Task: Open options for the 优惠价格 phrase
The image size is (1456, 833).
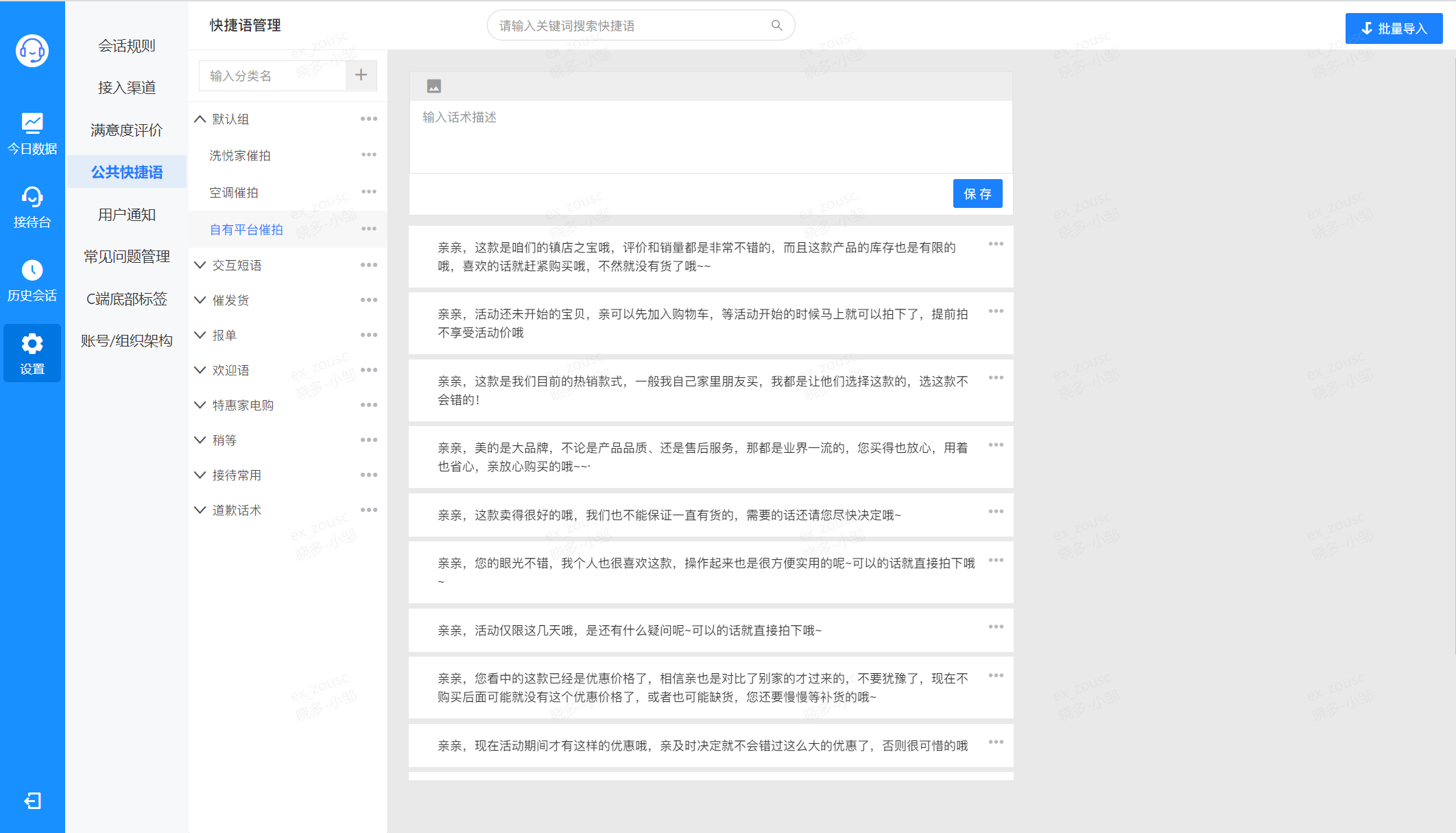Action: 996,676
